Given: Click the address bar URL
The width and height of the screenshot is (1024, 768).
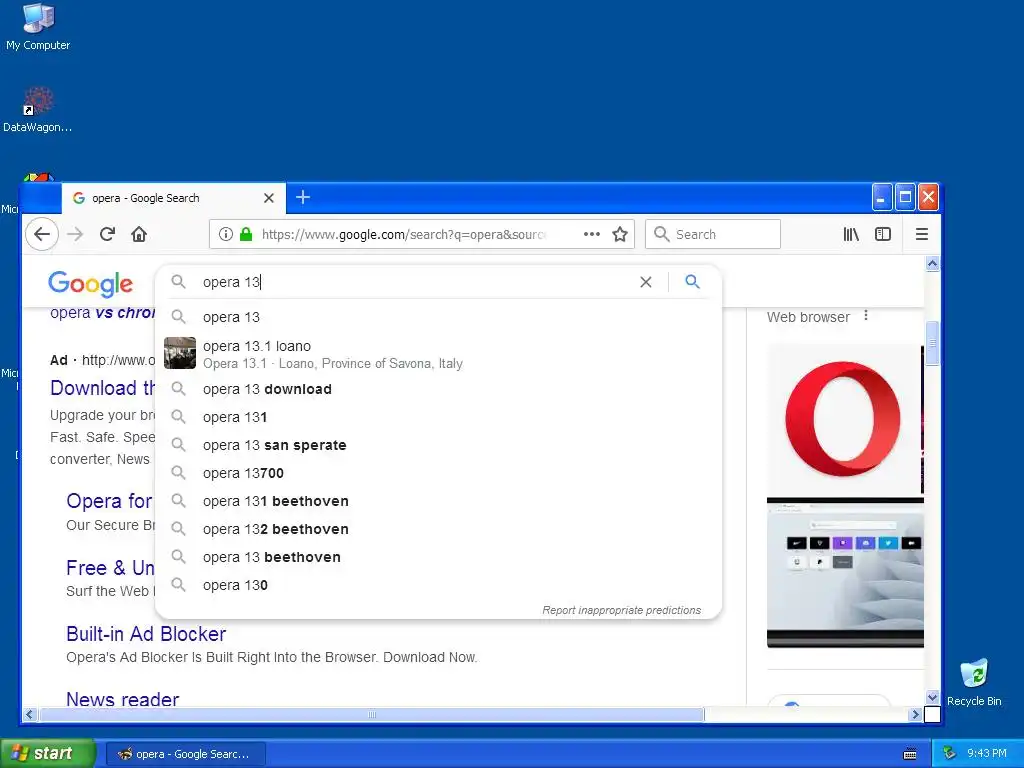Looking at the screenshot, I should point(403,234).
